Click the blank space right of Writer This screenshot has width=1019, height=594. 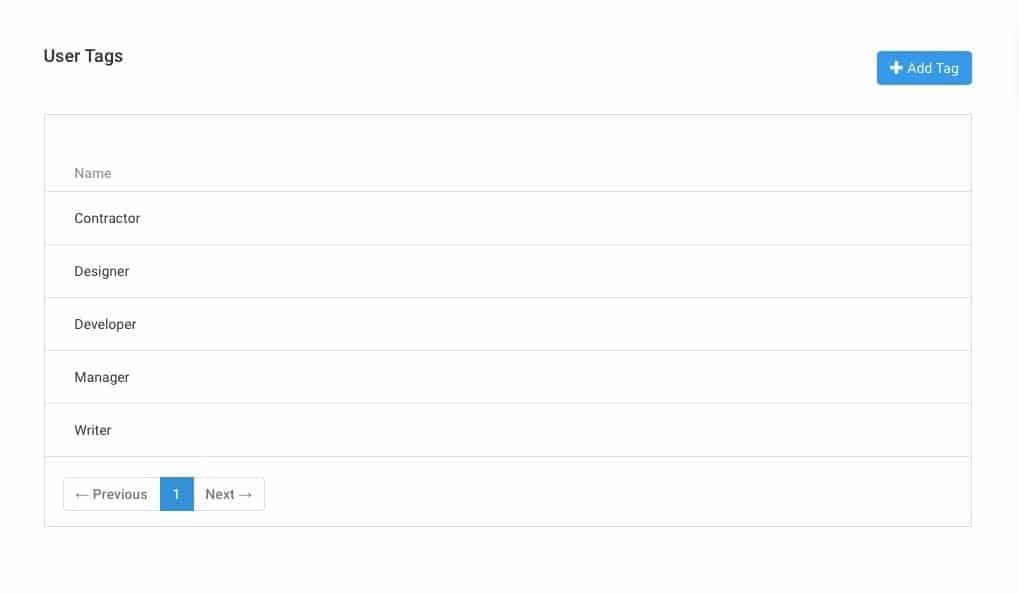(x=550, y=430)
